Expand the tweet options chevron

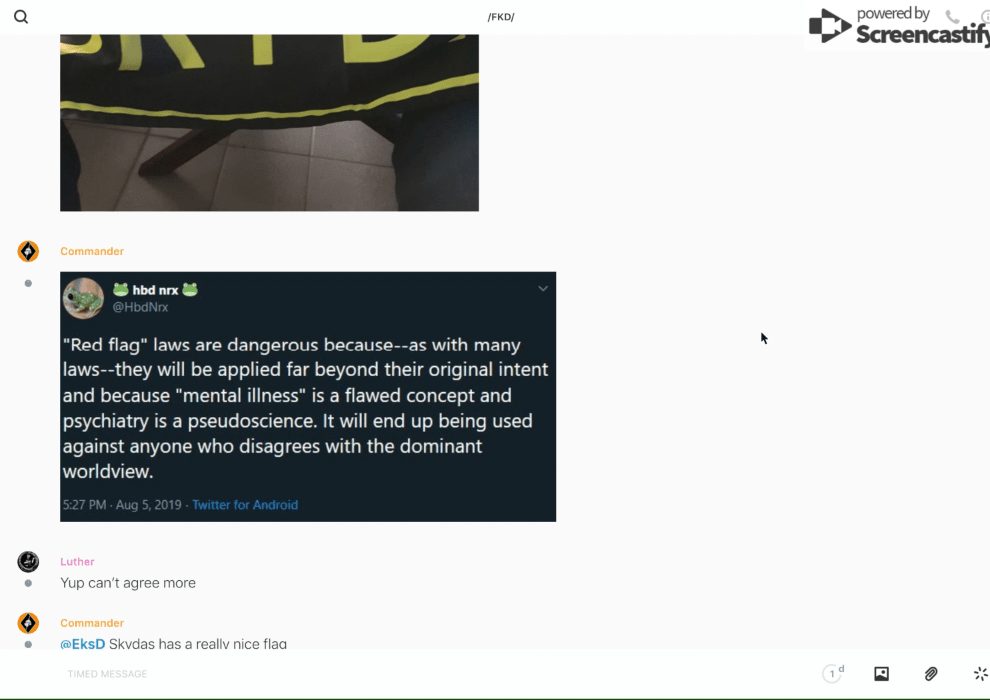click(x=542, y=288)
